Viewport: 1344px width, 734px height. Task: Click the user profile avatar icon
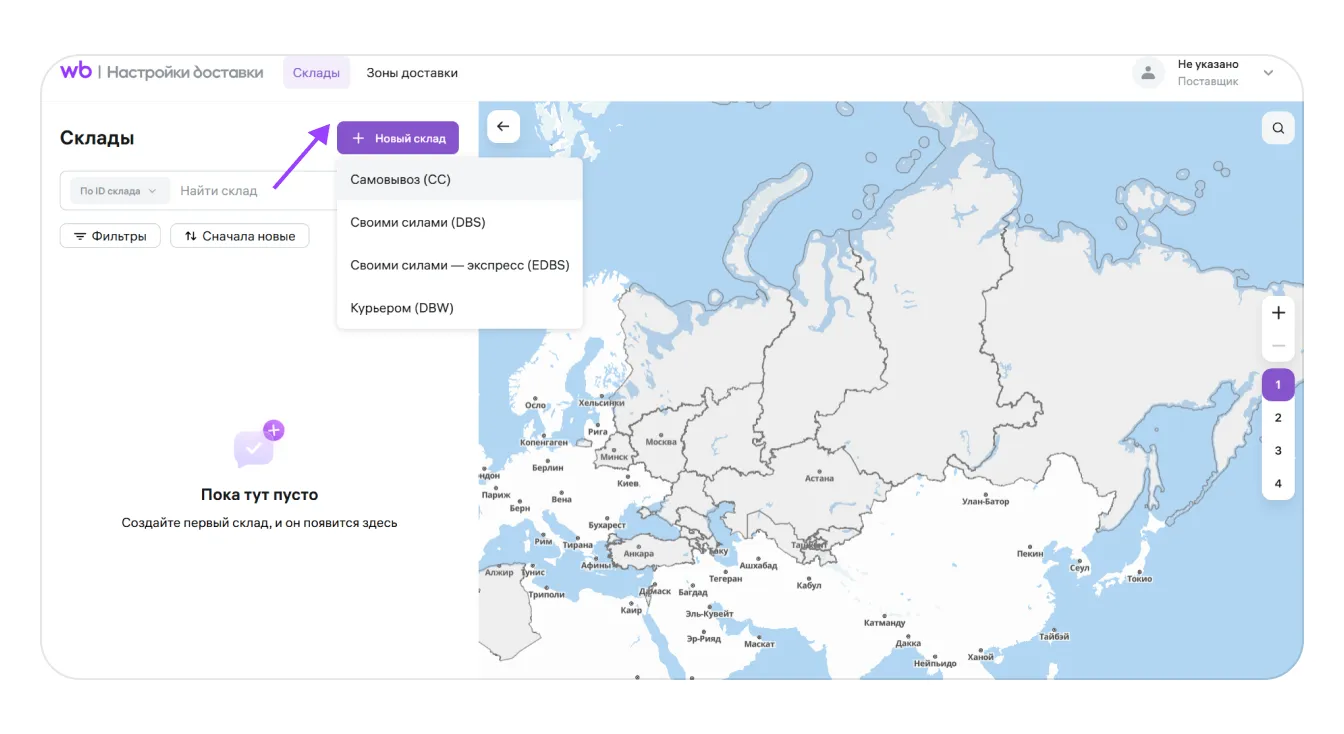pyautogui.click(x=1148, y=73)
